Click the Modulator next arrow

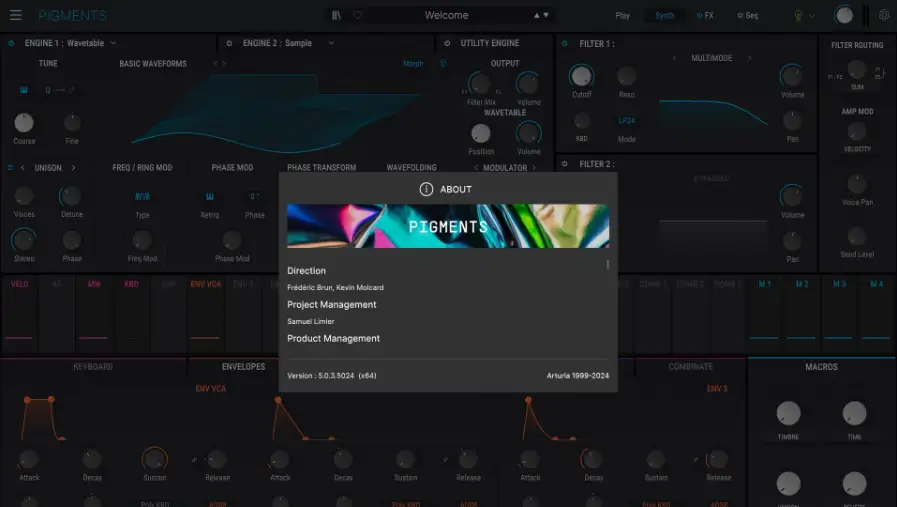point(534,168)
